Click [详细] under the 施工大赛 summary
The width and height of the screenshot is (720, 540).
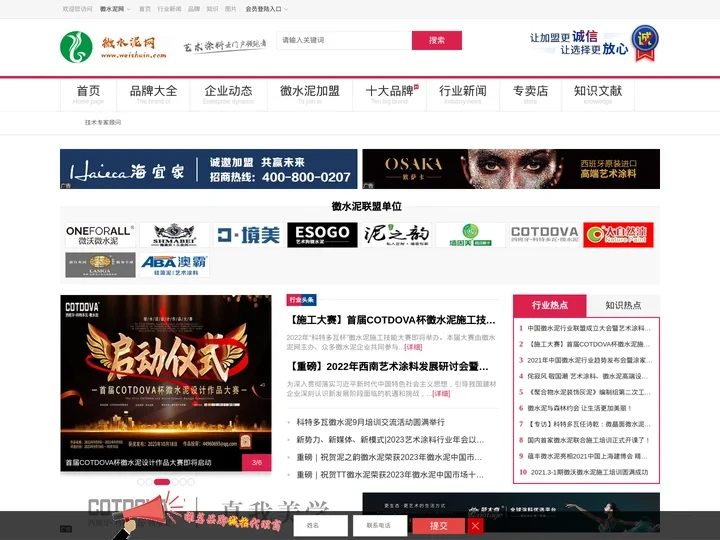coord(413,347)
